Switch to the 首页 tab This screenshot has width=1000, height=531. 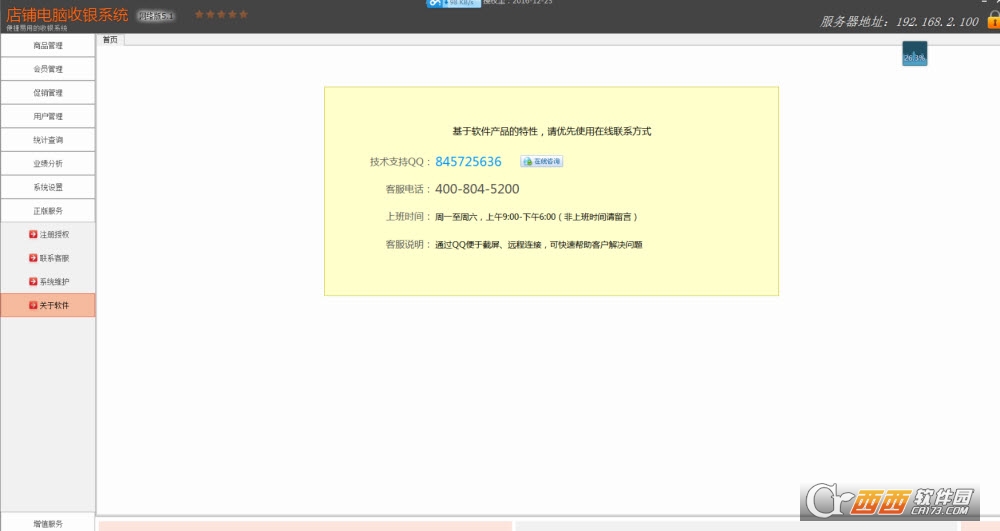point(110,40)
